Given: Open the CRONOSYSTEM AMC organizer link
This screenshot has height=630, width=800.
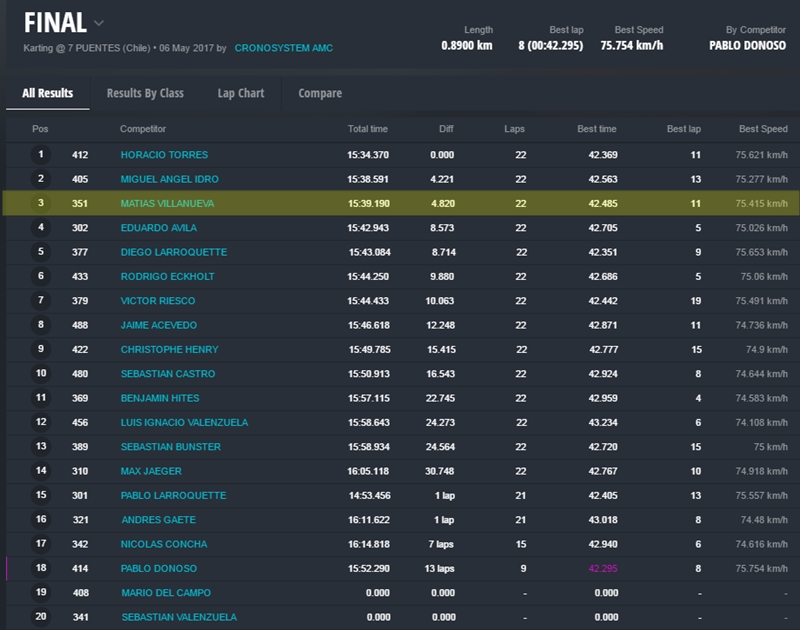Looking at the screenshot, I should (283, 48).
